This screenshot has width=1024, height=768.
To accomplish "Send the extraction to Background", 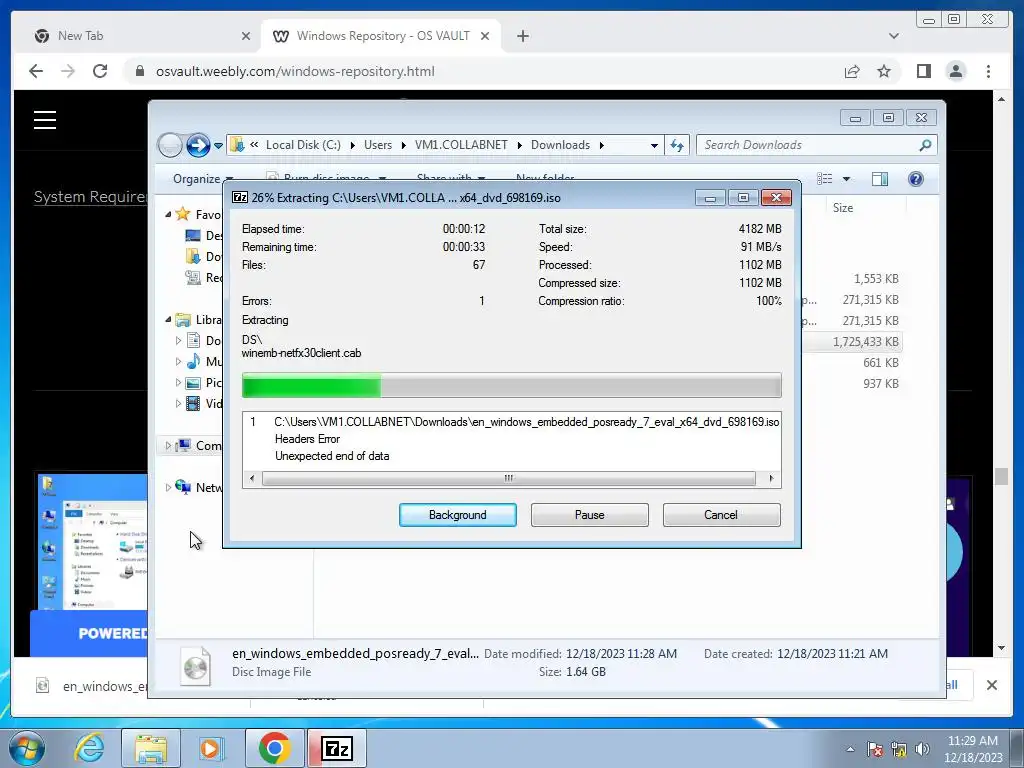I will click(457, 515).
